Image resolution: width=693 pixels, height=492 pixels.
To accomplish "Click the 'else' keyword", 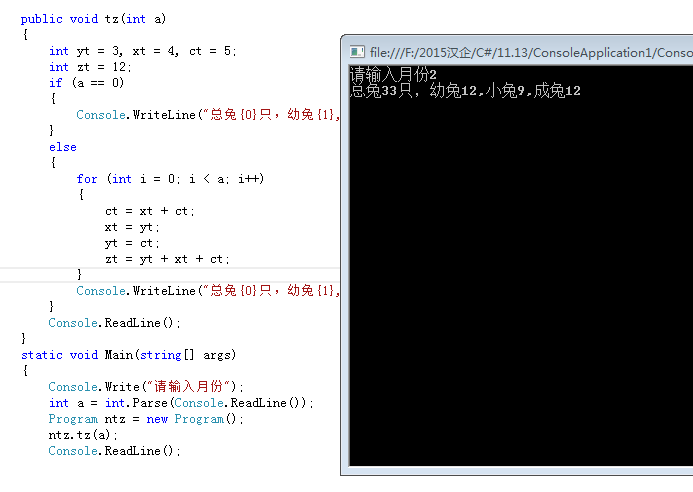I will click(x=63, y=147).
